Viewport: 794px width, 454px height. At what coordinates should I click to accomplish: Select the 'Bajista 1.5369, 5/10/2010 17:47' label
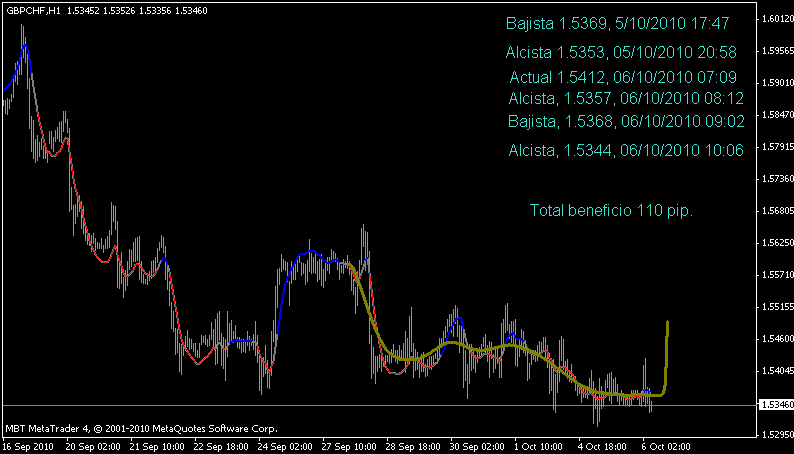coord(618,23)
